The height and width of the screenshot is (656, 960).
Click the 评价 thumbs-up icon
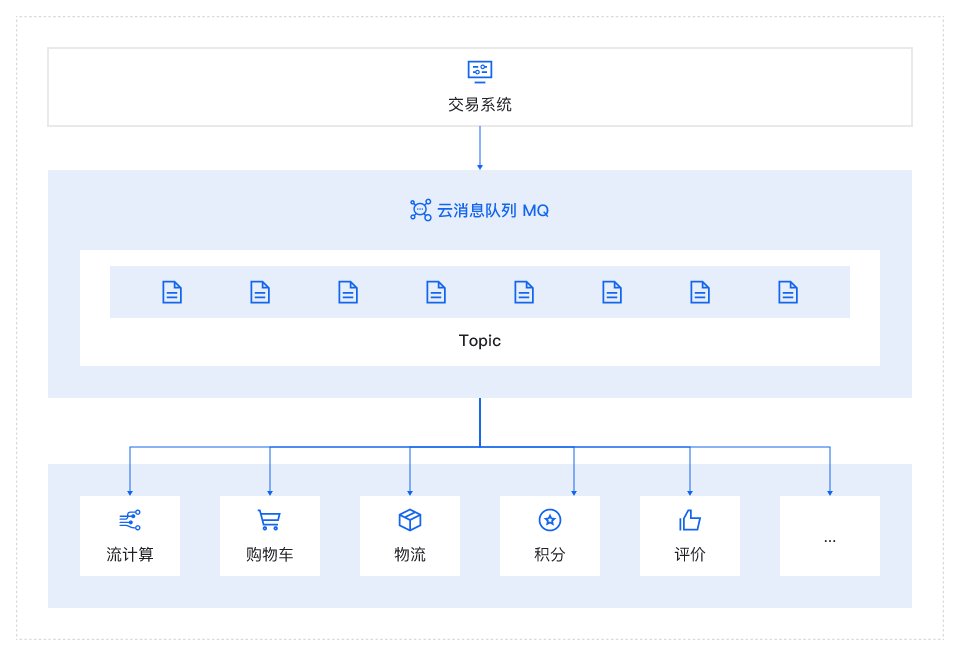(x=690, y=518)
